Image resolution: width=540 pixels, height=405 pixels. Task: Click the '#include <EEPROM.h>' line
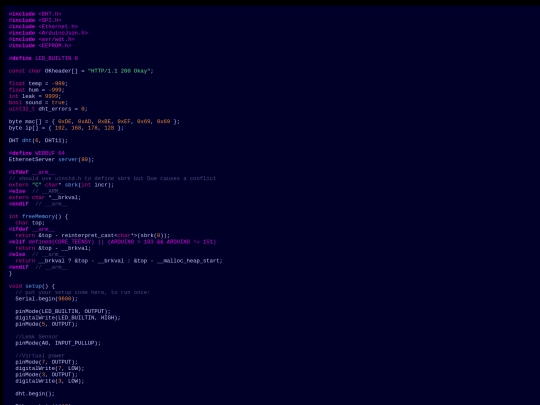pyautogui.click(x=40, y=45)
